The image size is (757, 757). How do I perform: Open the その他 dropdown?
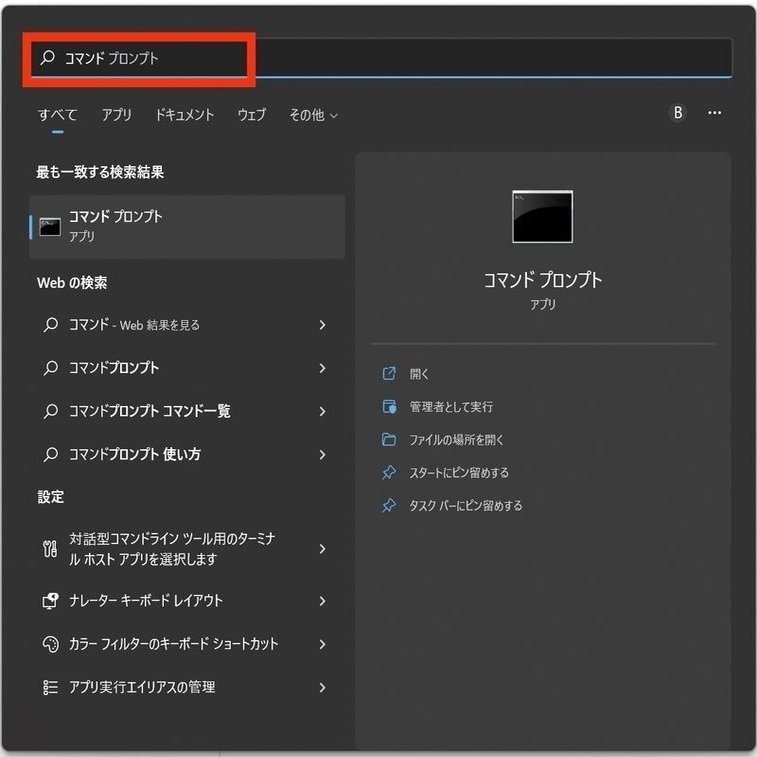(x=313, y=115)
